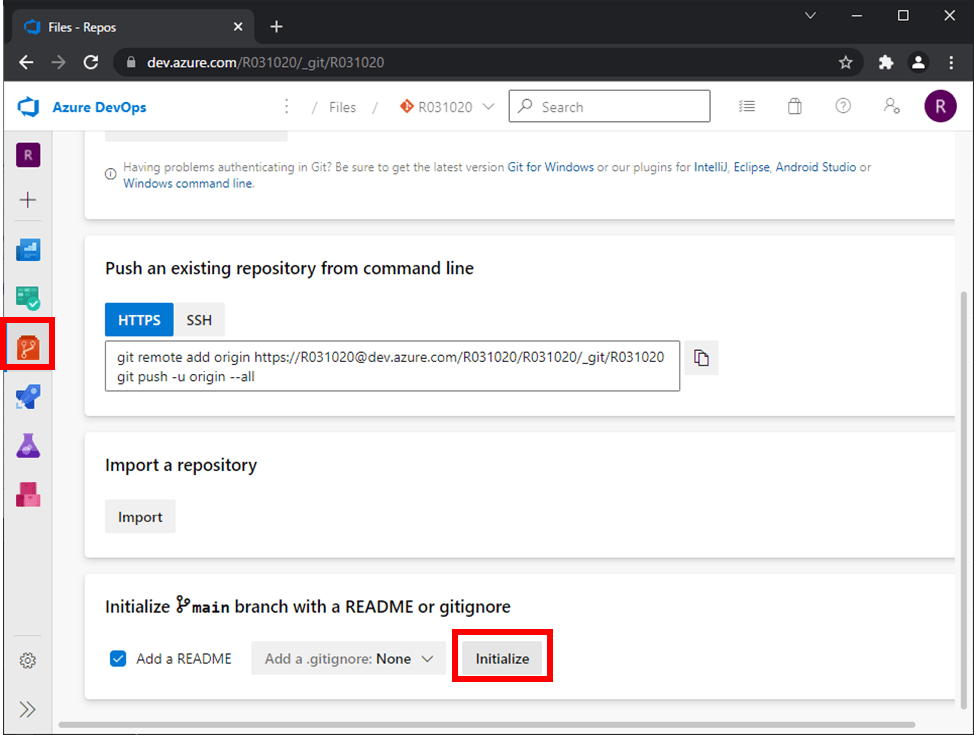Open Pipelines rocket icon in sidebar
Screen dimensions: 974x735
tap(28, 396)
